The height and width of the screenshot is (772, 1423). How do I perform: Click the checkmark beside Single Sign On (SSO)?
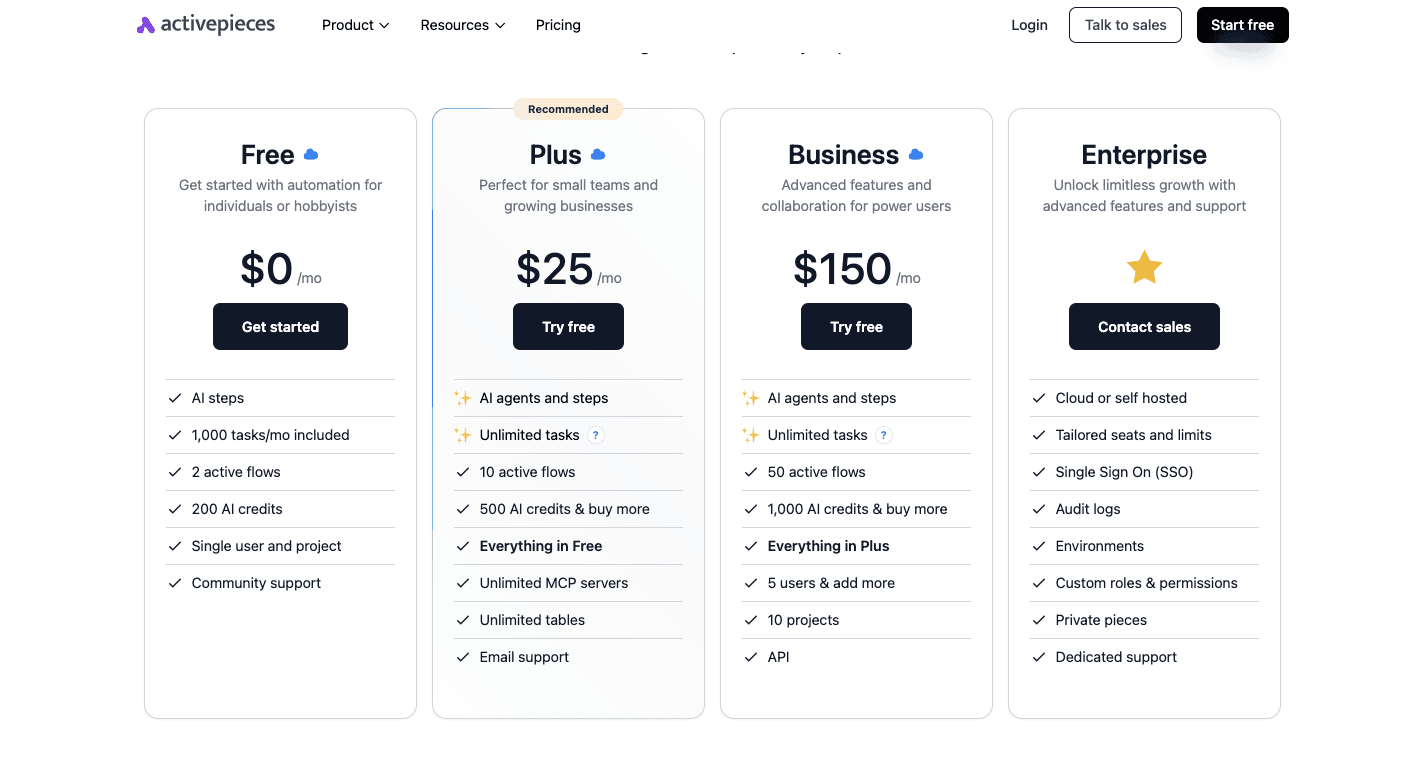pyautogui.click(x=1038, y=471)
